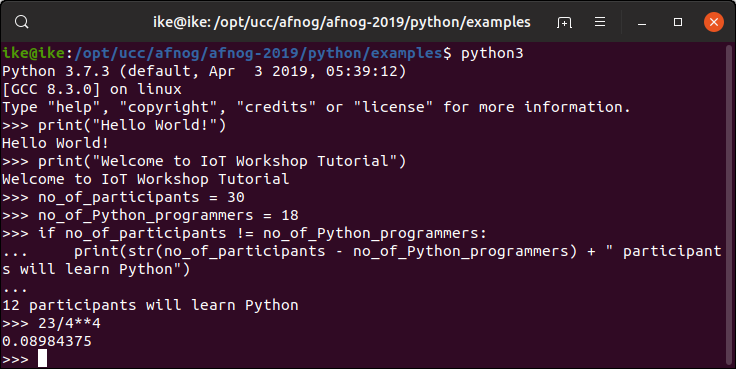Click the 'print("Hello World!")' command
Viewport: 736px width, 369px height.
click(132, 125)
